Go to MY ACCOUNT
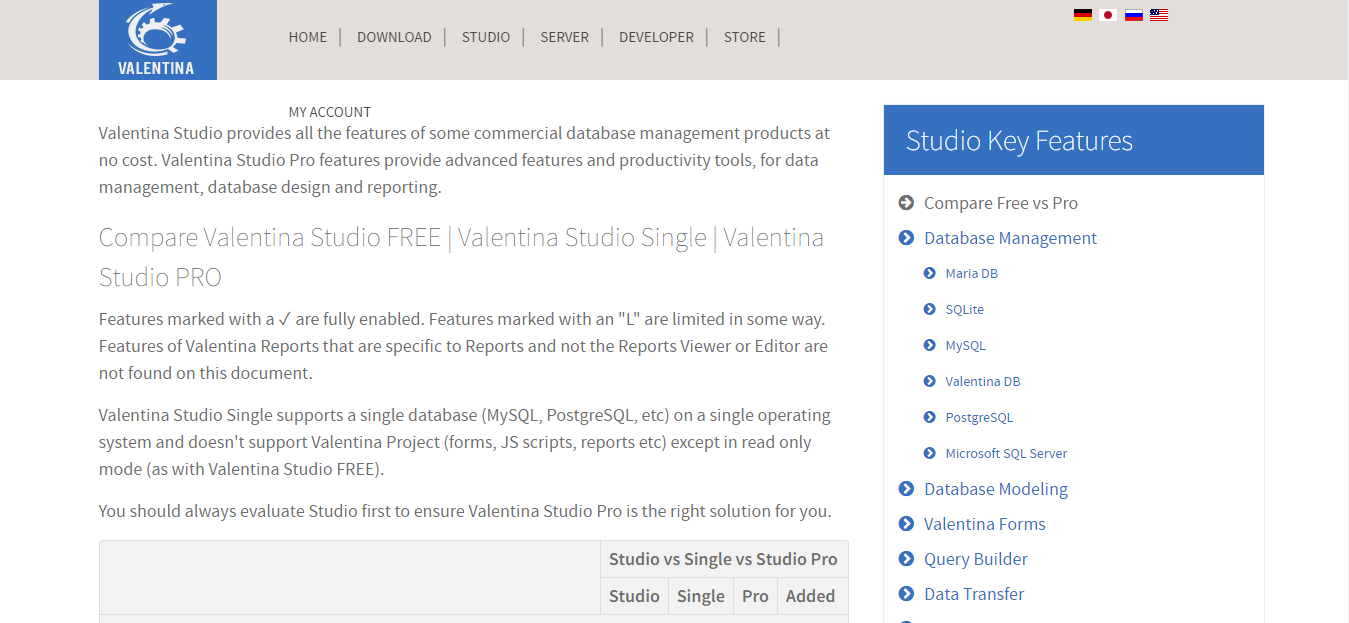The height and width of the screenshot is (623, 1349). (x=330, y=112)
